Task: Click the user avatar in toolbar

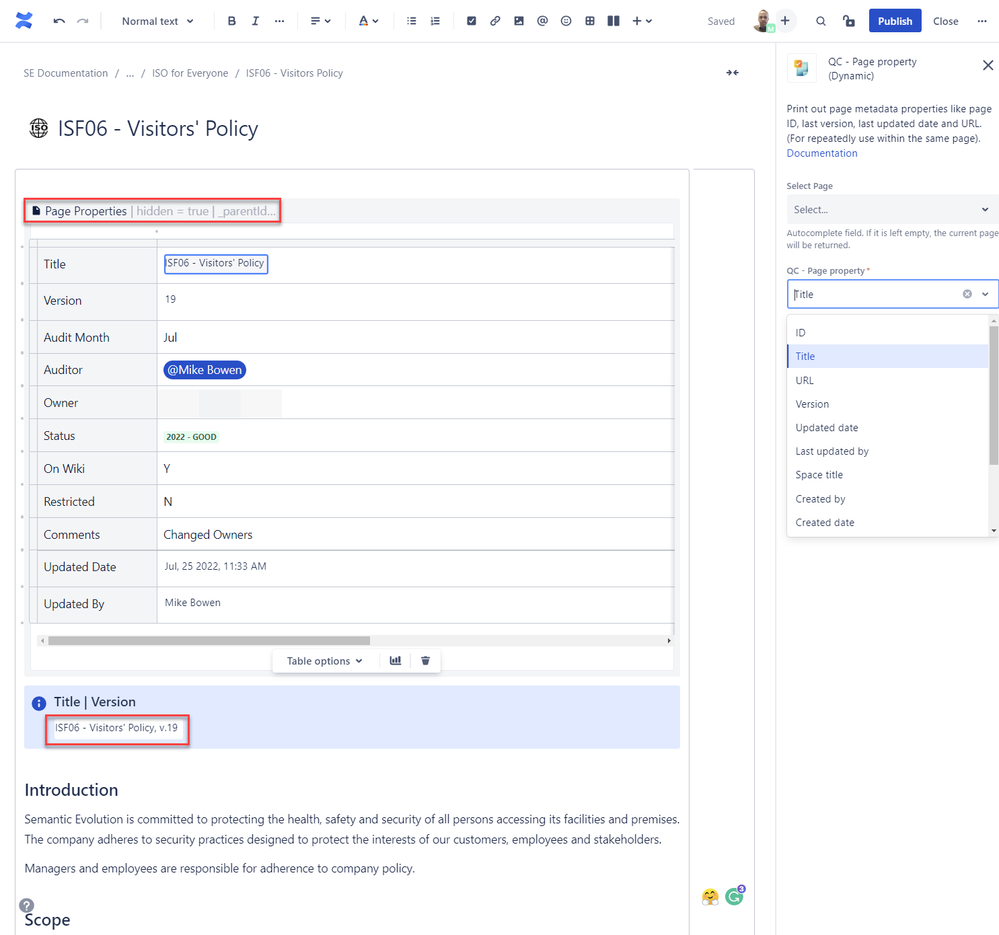Action: pyautogui.click(x=763, y=21)
